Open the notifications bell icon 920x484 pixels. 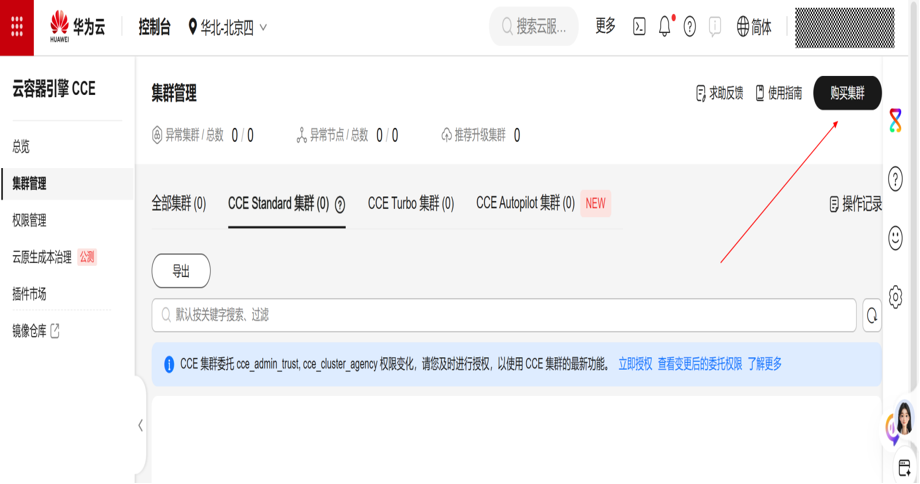(x=665, y=27)
